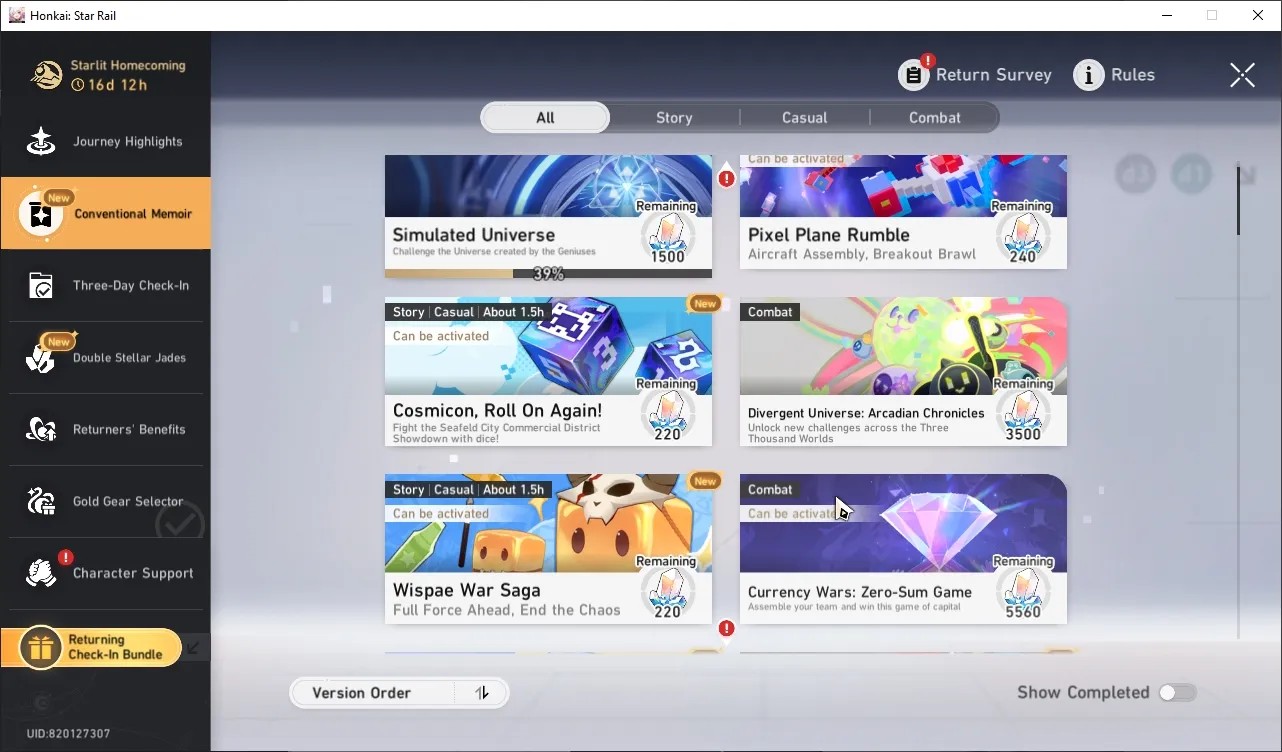Switch to the Story tab
The image size is (1282, 752).
click(674, 118)
